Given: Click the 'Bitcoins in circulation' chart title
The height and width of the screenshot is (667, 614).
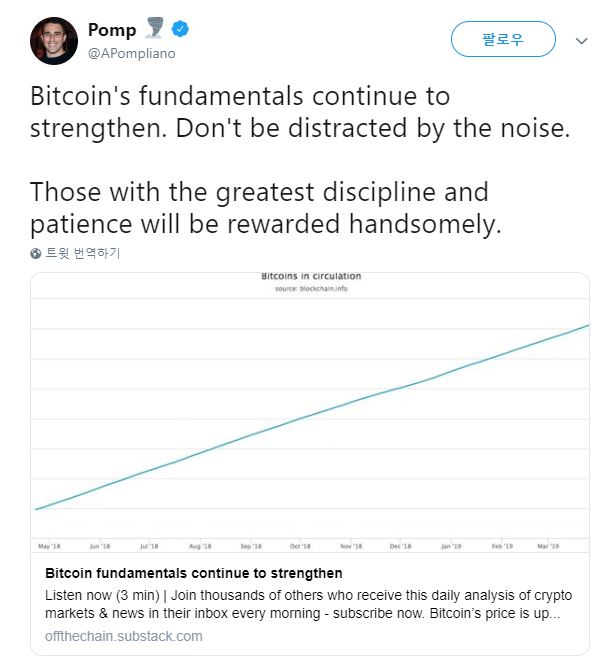Looking at the screenshot, I should click(x=311, y=276).
